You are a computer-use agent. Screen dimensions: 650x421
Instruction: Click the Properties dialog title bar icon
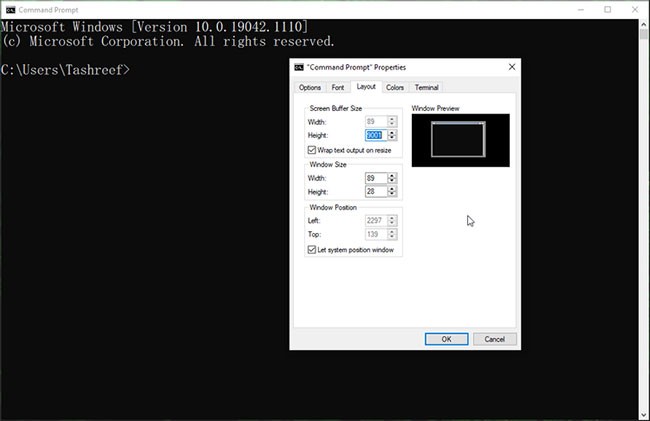tap(298, 67)
